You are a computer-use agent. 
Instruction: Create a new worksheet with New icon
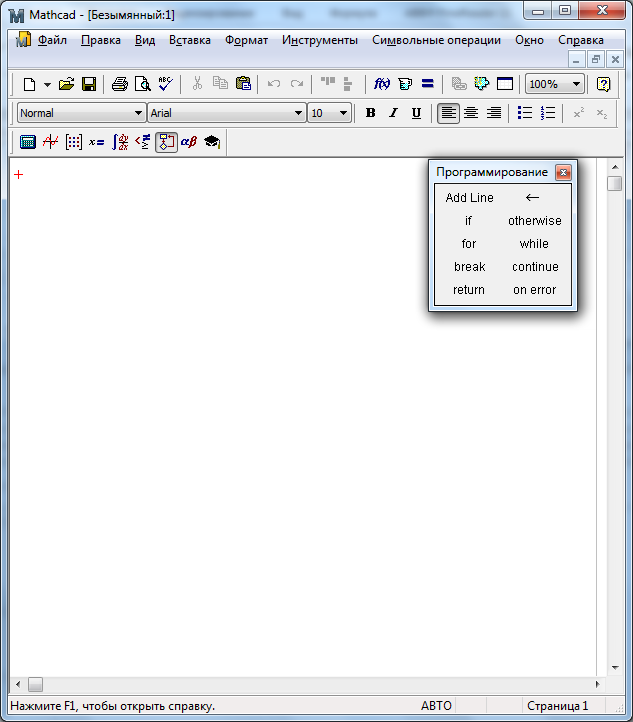click(x=29, y=84)
